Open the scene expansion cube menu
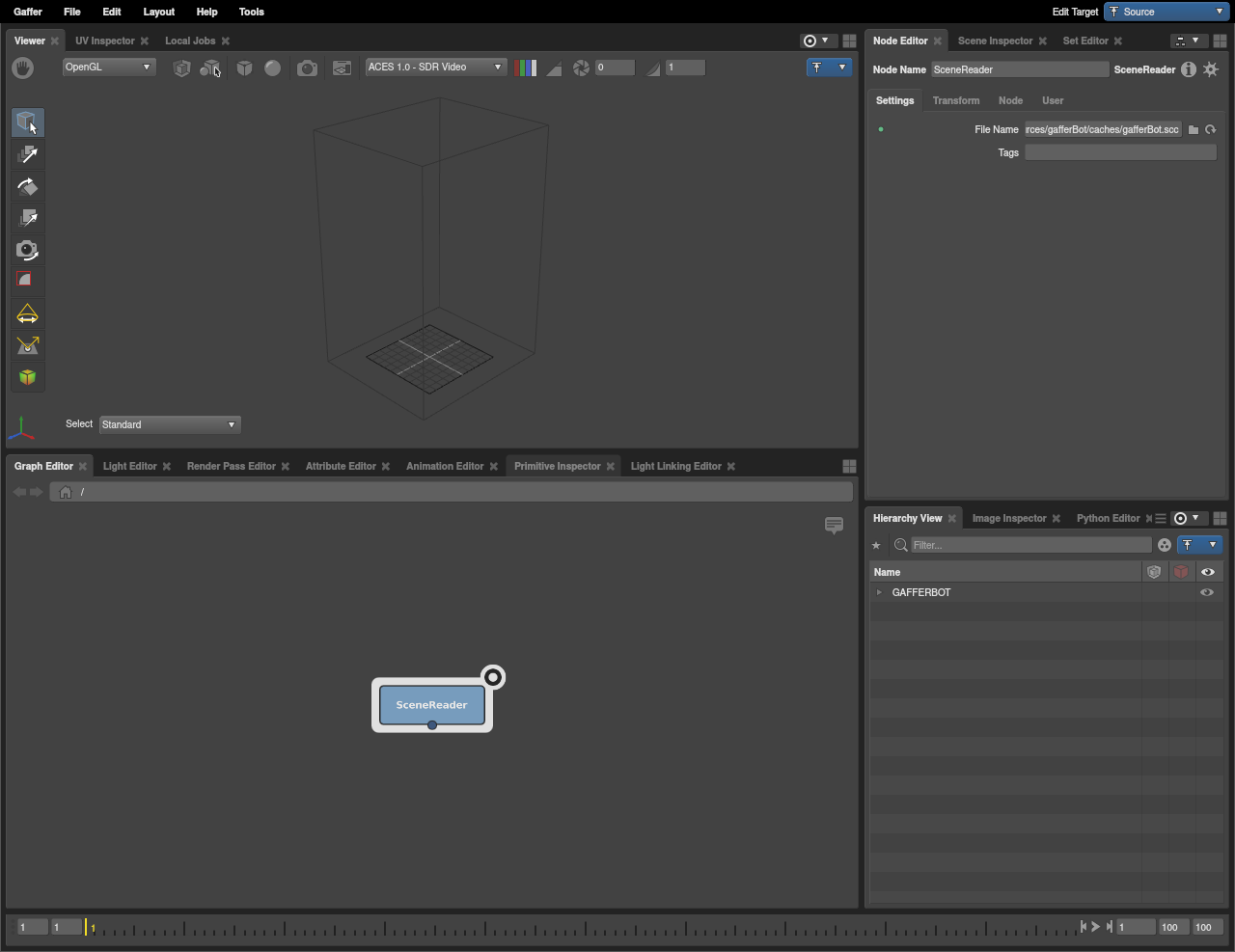 181,68
